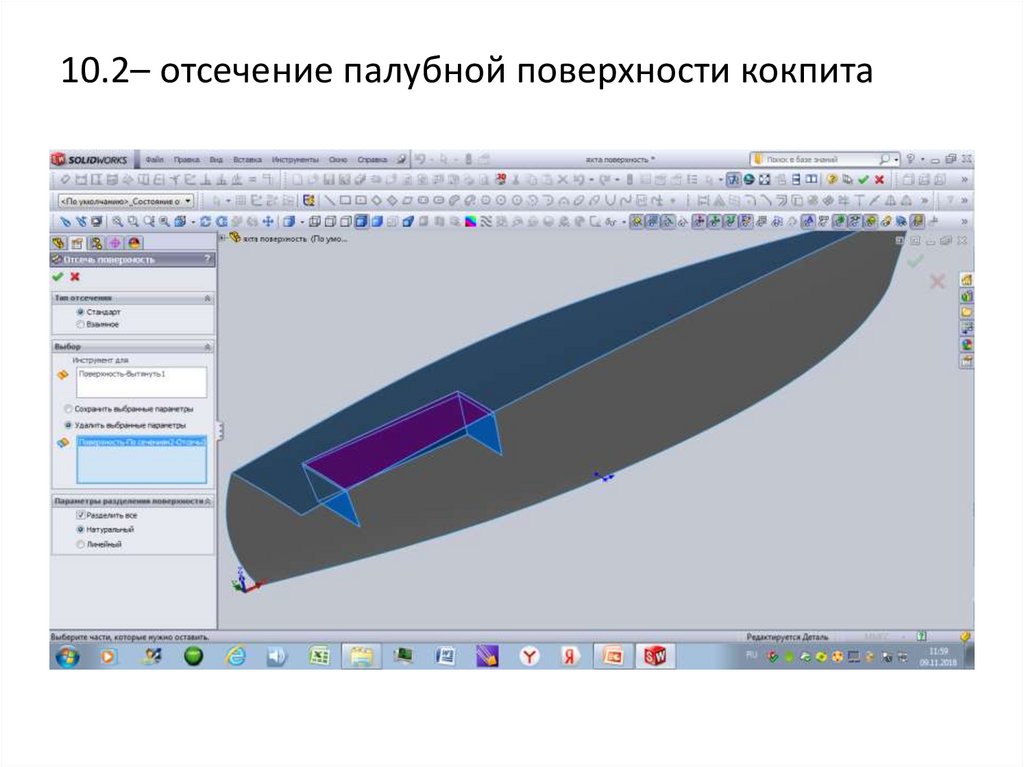Select Corner Rectangle sketch tool
This screenshot has width=1024, height=767.
pyautogui.click(x=345, y=201)
